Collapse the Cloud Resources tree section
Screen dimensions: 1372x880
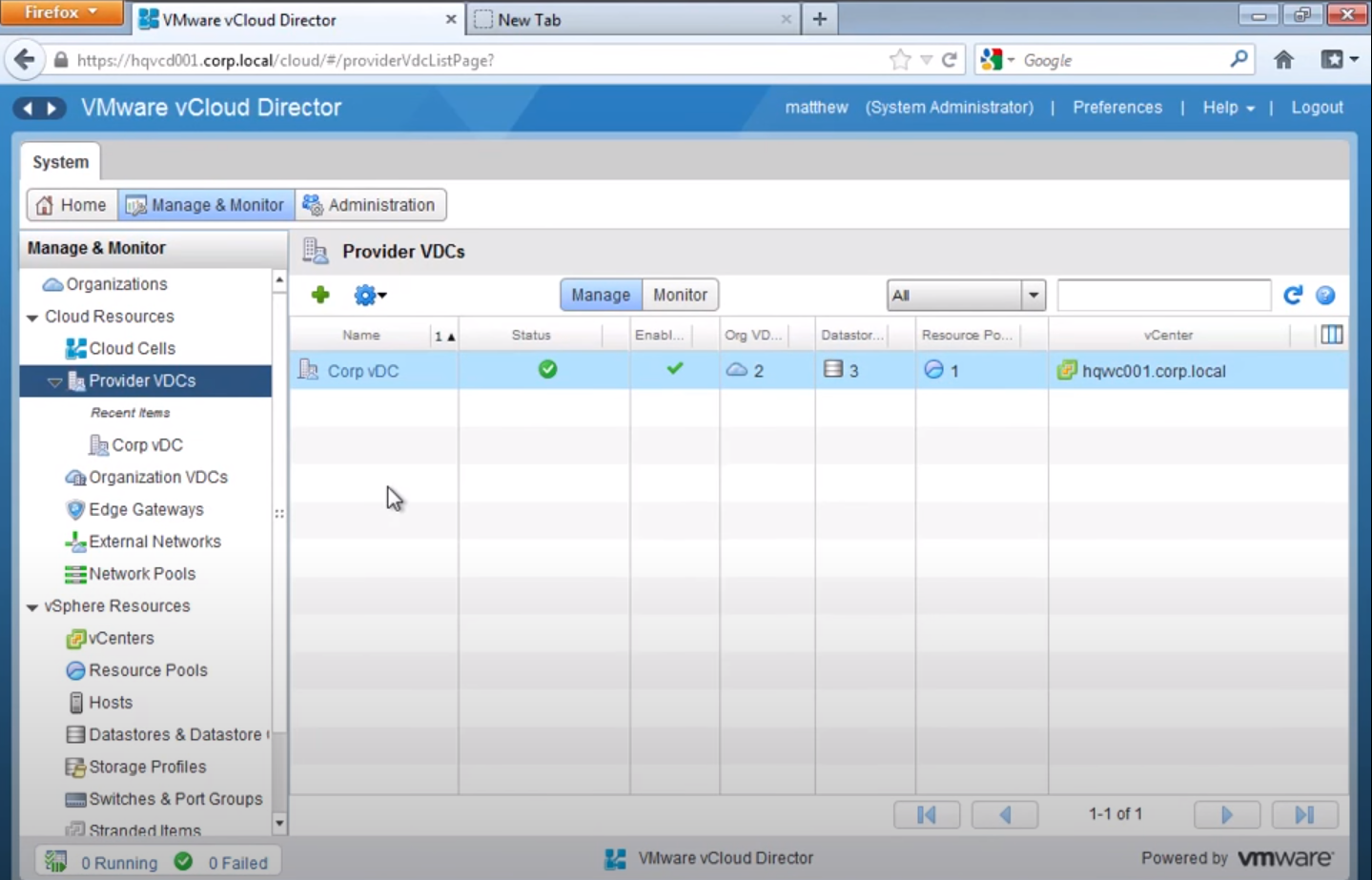coord(32,317)
